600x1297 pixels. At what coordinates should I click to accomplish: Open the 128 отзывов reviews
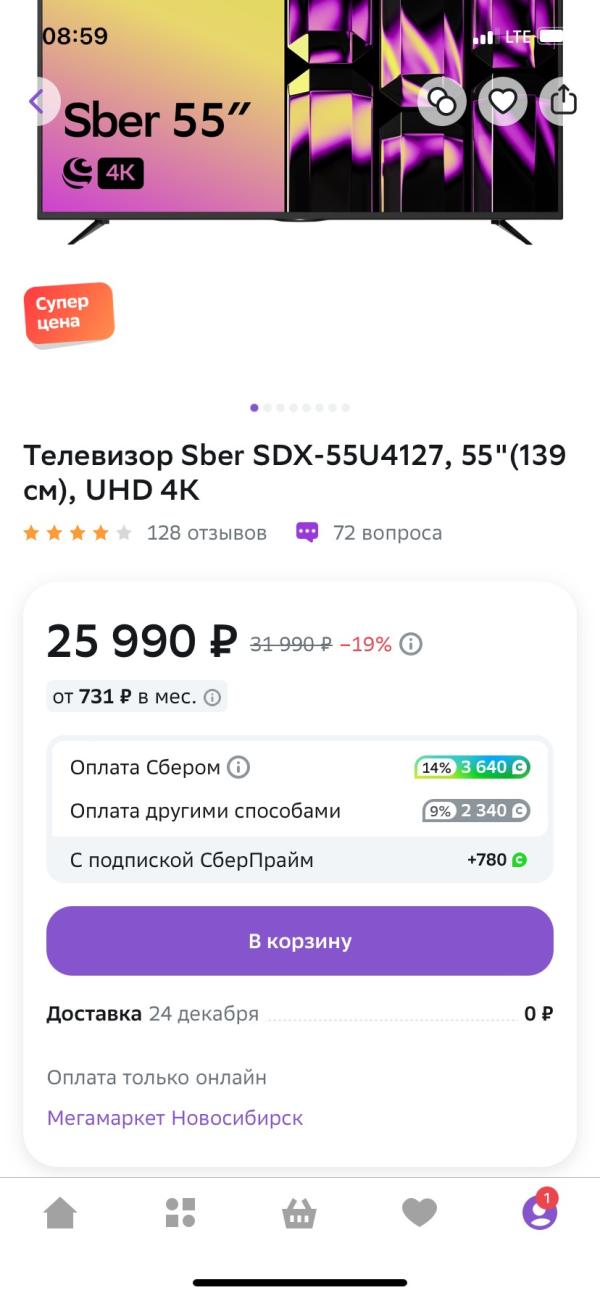(x=206, y=533)
